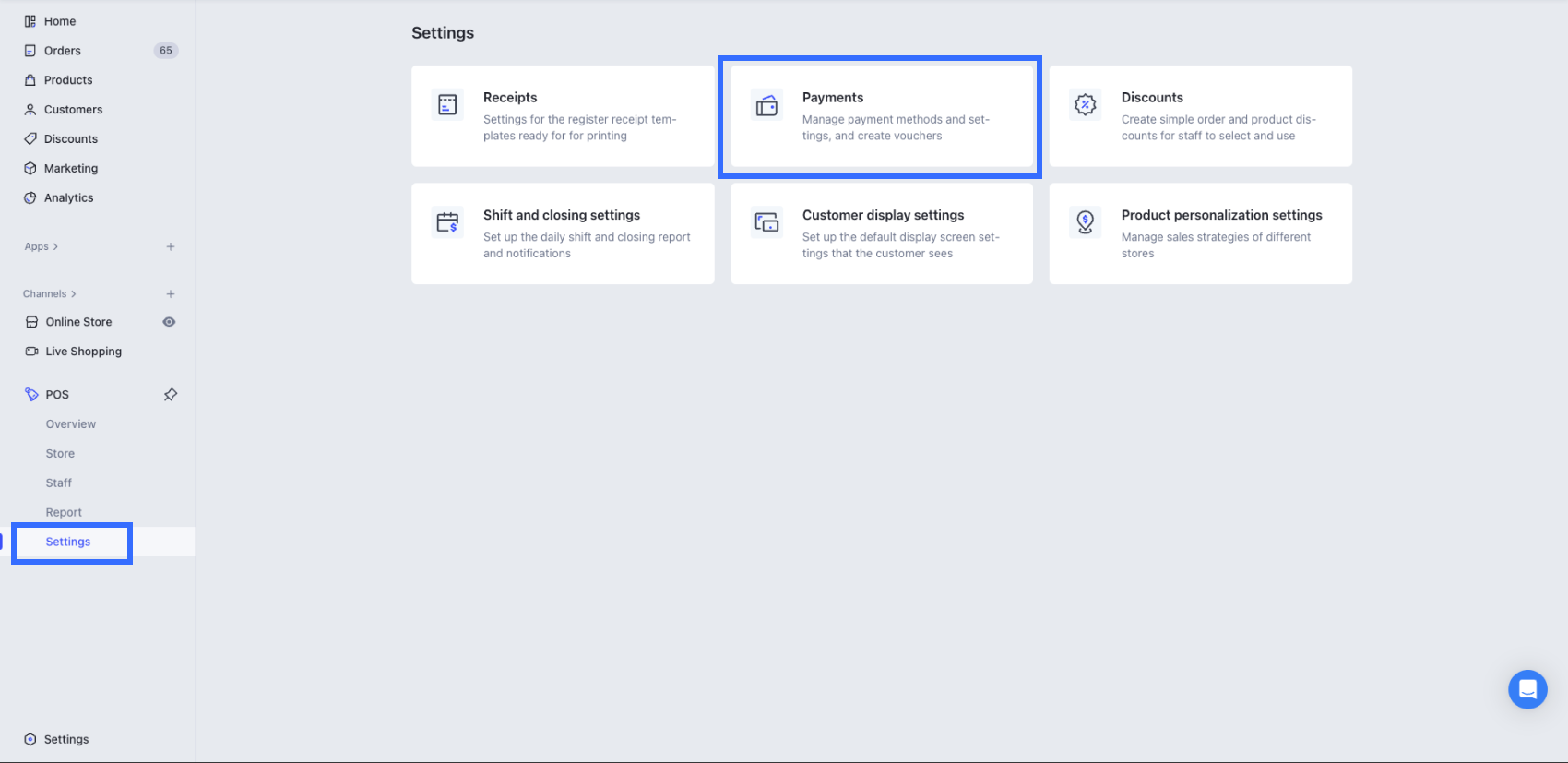The height and width of the screenshot is (763, 1568).
Task: Select Marketing in the sidebar
Action: coord(71,169)
